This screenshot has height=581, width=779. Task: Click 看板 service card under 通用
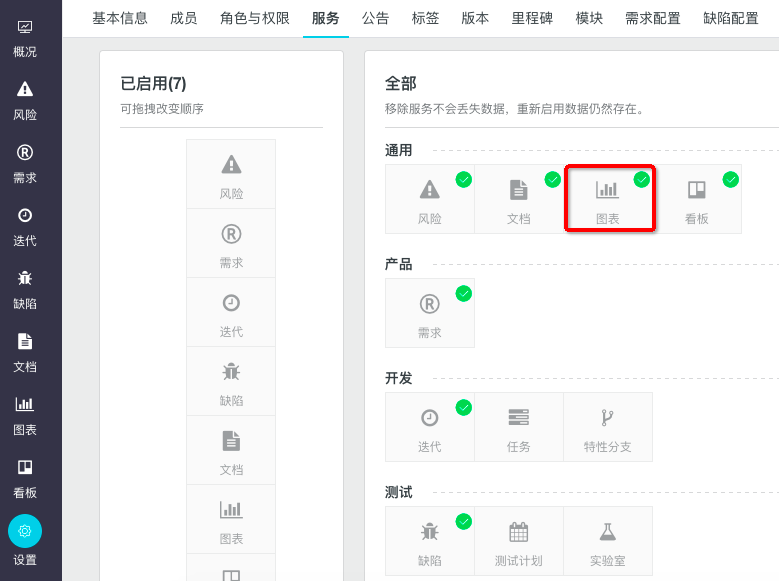[x=697, y=199]
